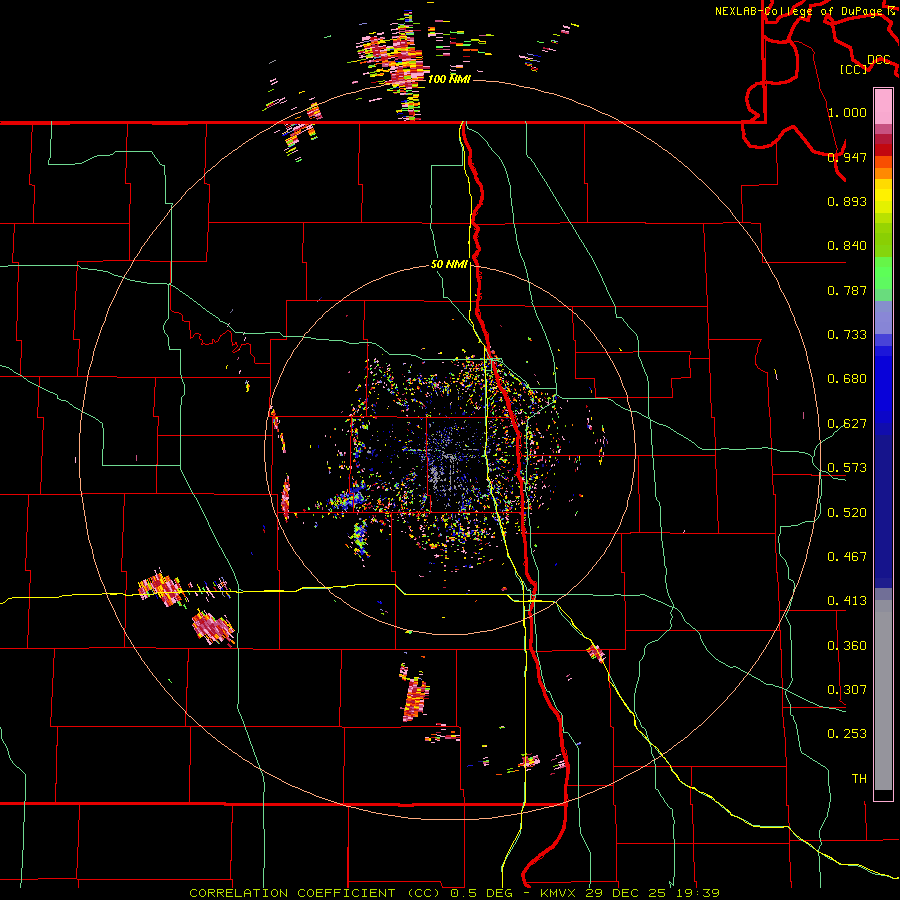Pick the dark red segment of the color bar
The image size is (900, 900).
point(883,149)
